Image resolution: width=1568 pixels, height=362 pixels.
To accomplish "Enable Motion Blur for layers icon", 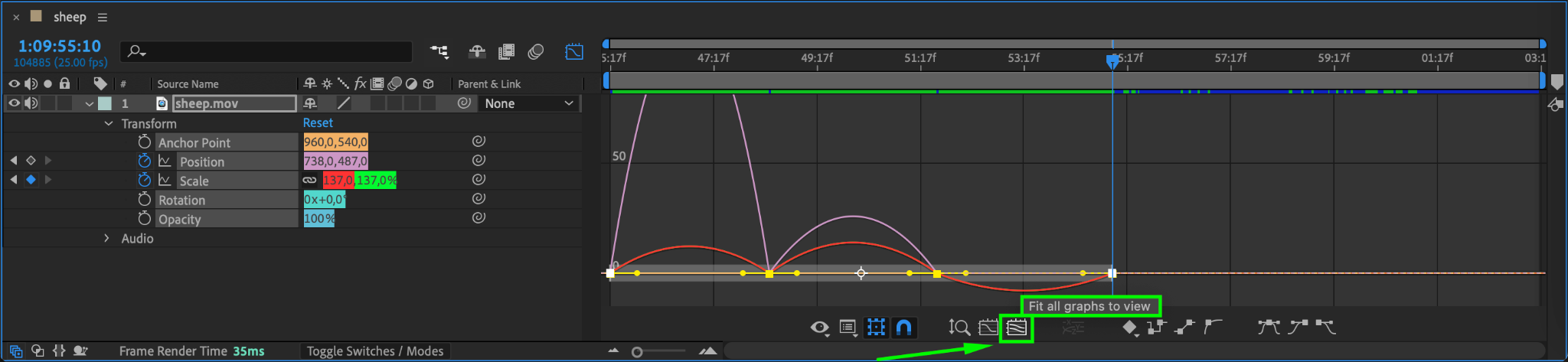I will tap(536, 51).
